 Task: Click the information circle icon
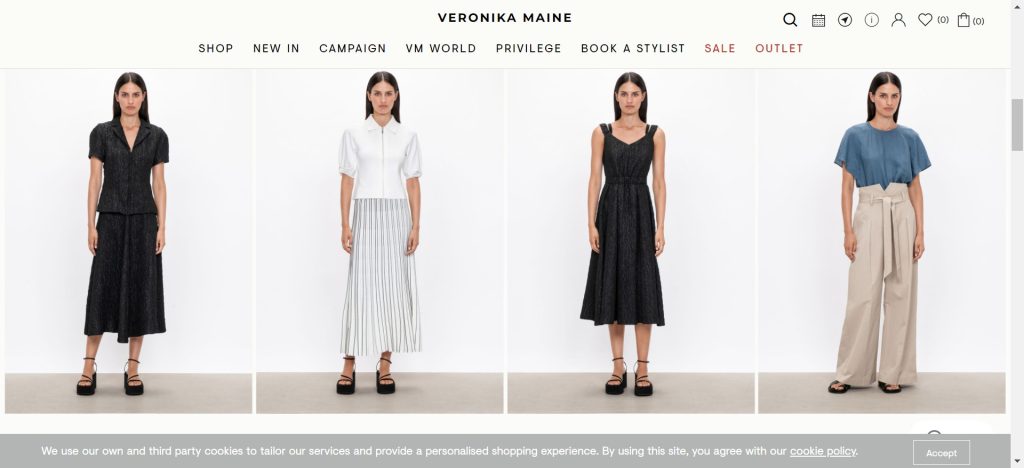pos(872,20)
